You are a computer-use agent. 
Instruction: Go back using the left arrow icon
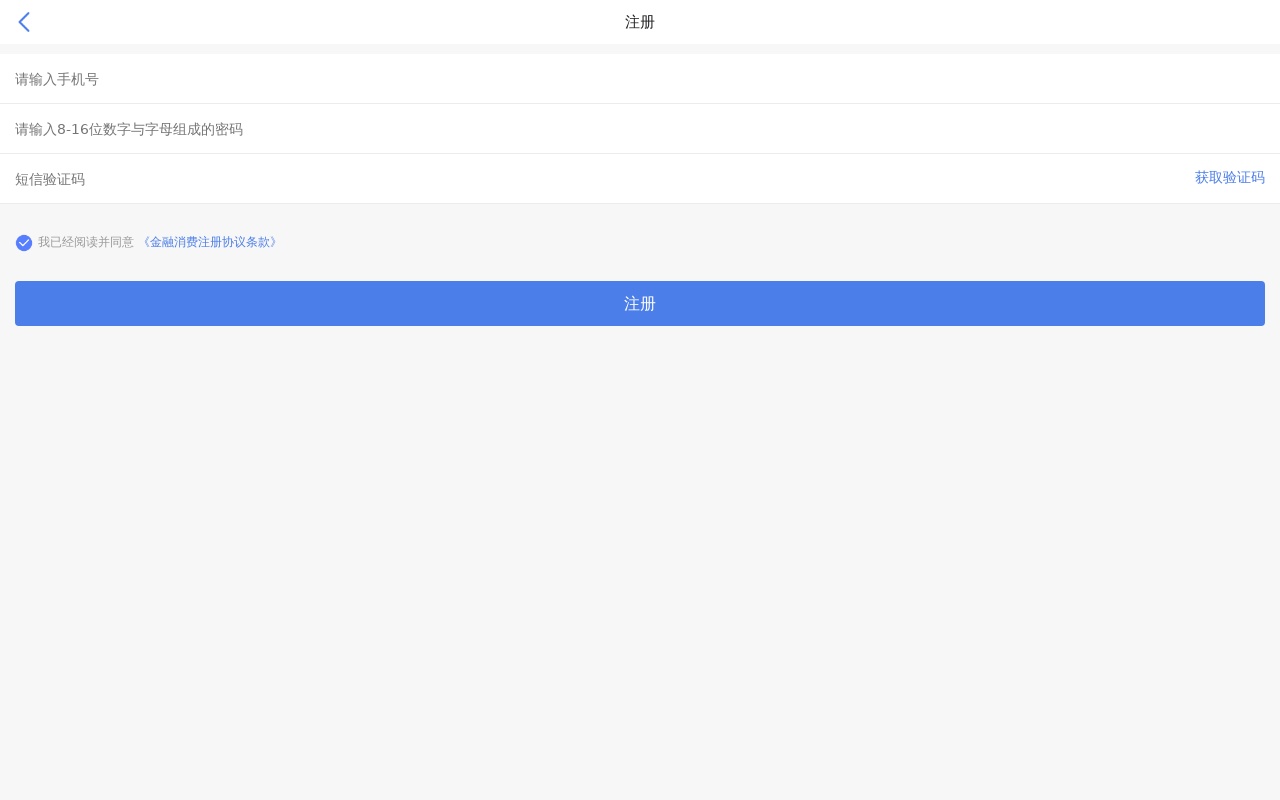click(24, 22)
